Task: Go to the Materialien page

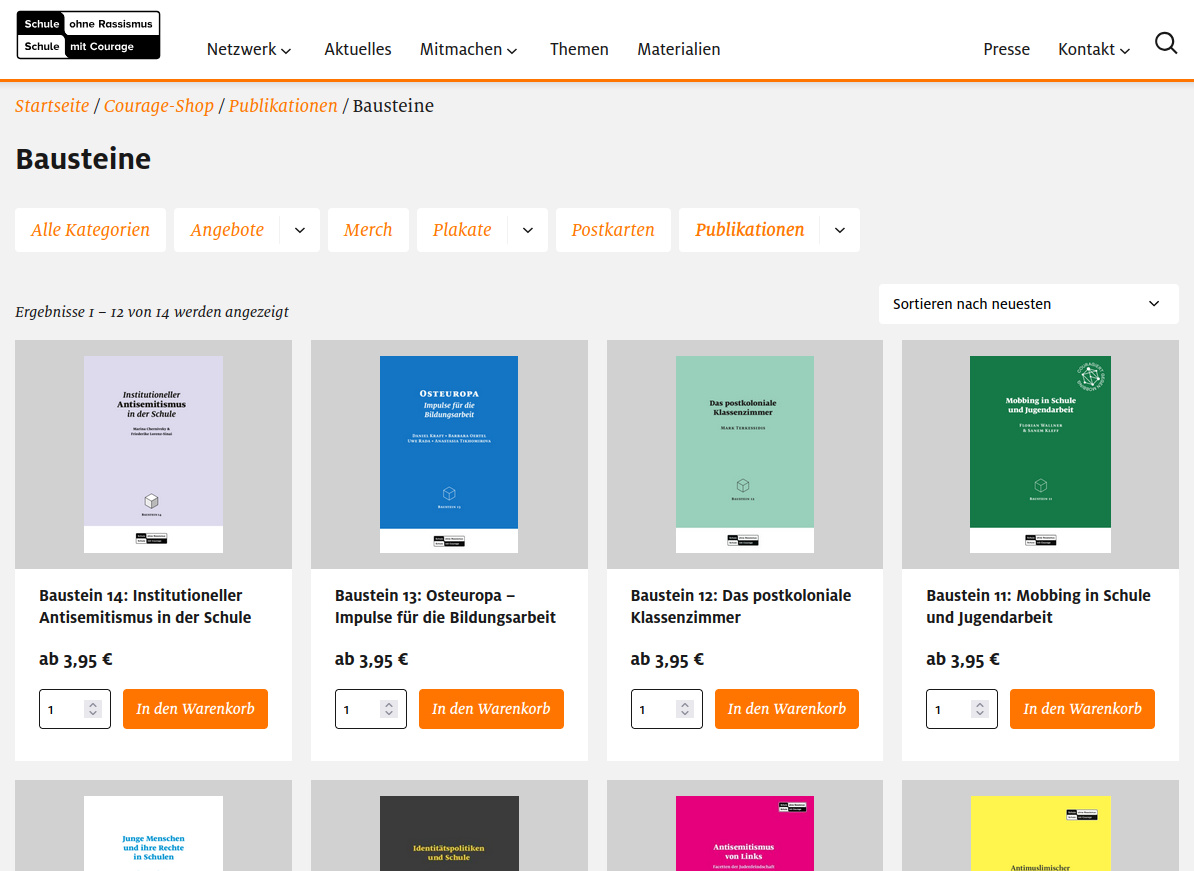Action: coord(678,49)
